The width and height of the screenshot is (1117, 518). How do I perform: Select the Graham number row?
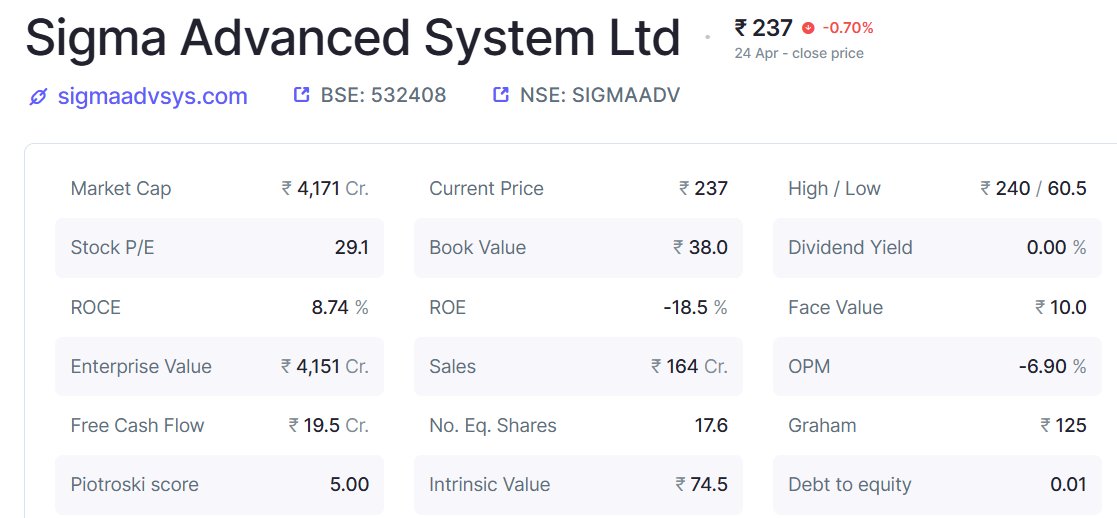(937, 425)
